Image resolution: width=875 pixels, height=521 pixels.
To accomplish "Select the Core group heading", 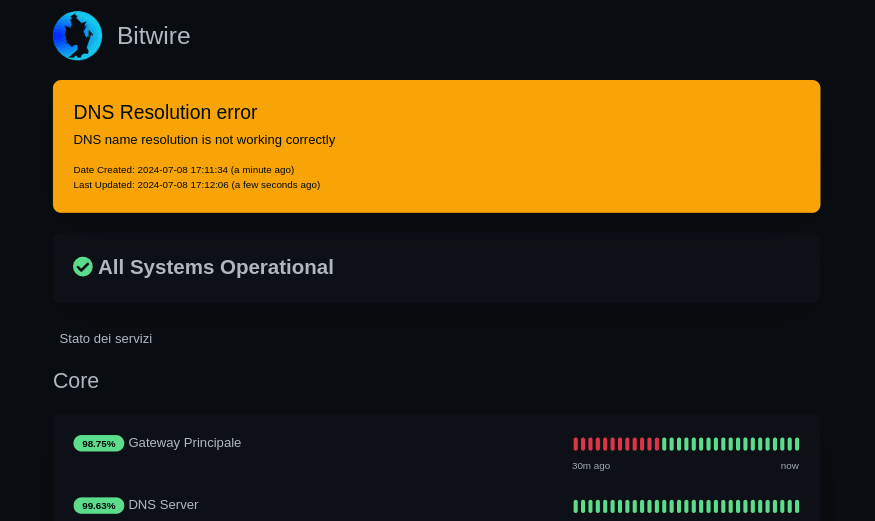I will [x=76, y=380].
